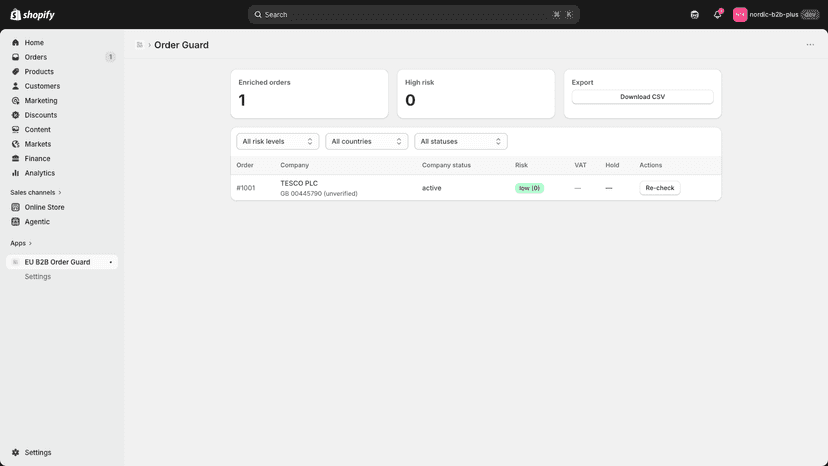Screen dimensions: 828x466
Task: Open Analytics in sidebar
Action: click(x=62, y=173)
